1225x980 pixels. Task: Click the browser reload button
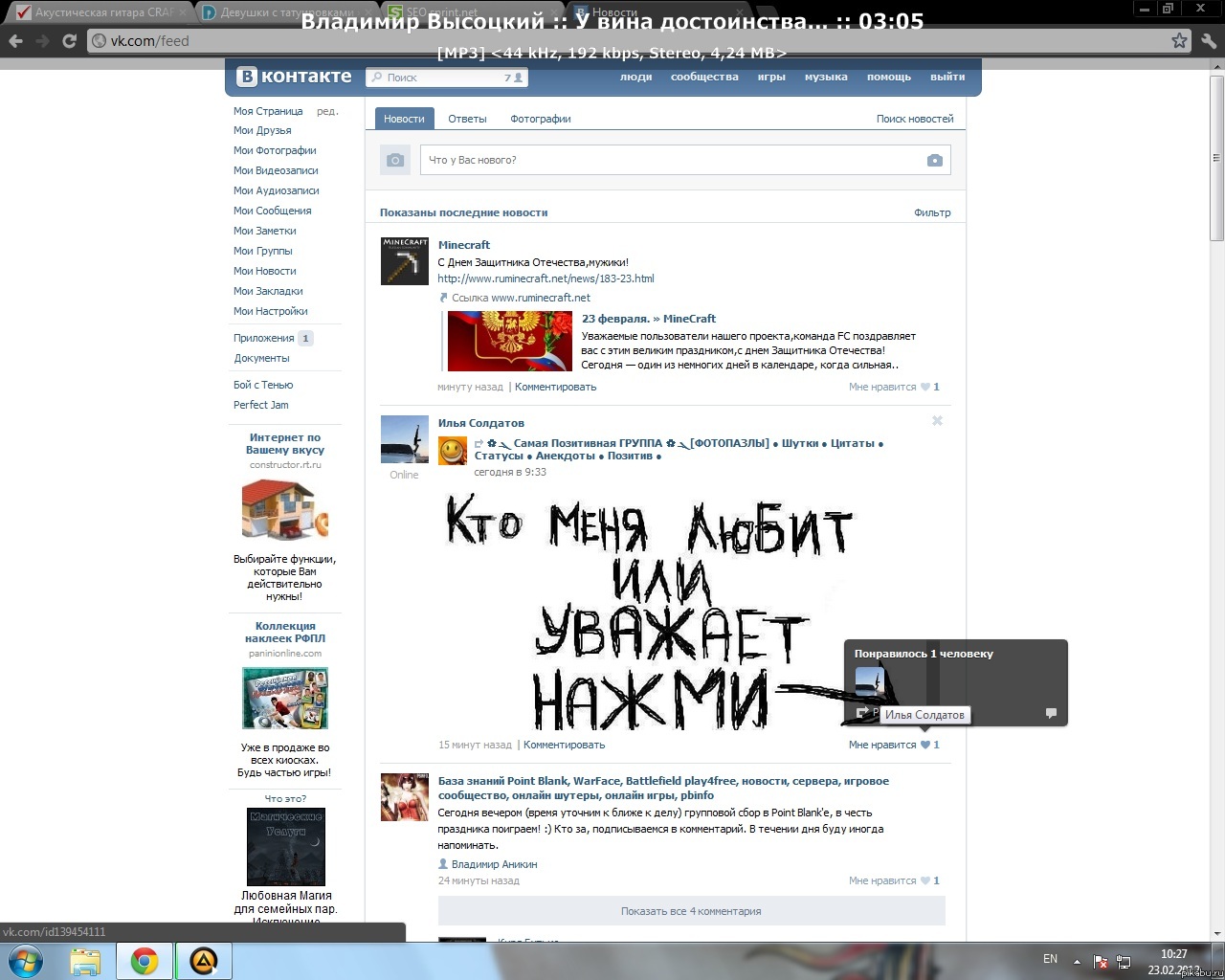coord(69,41)
